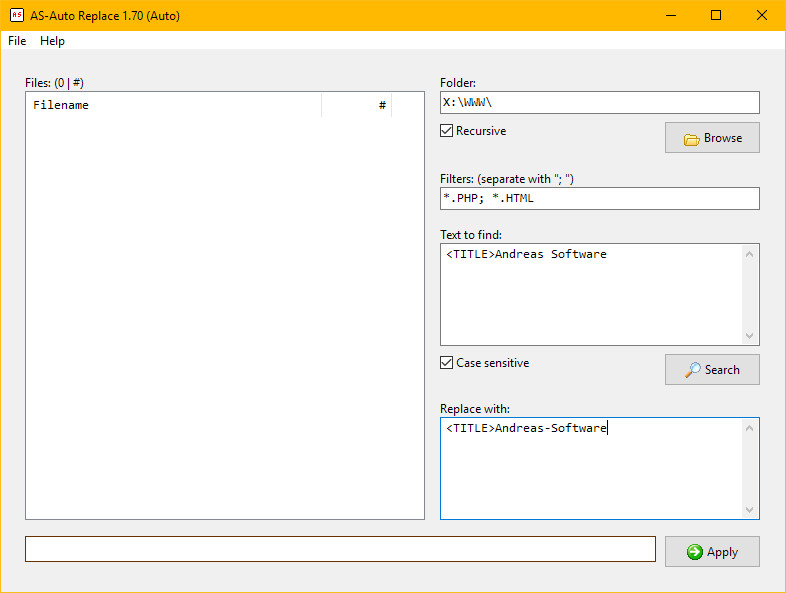Open the File menu

coord(17,41)
